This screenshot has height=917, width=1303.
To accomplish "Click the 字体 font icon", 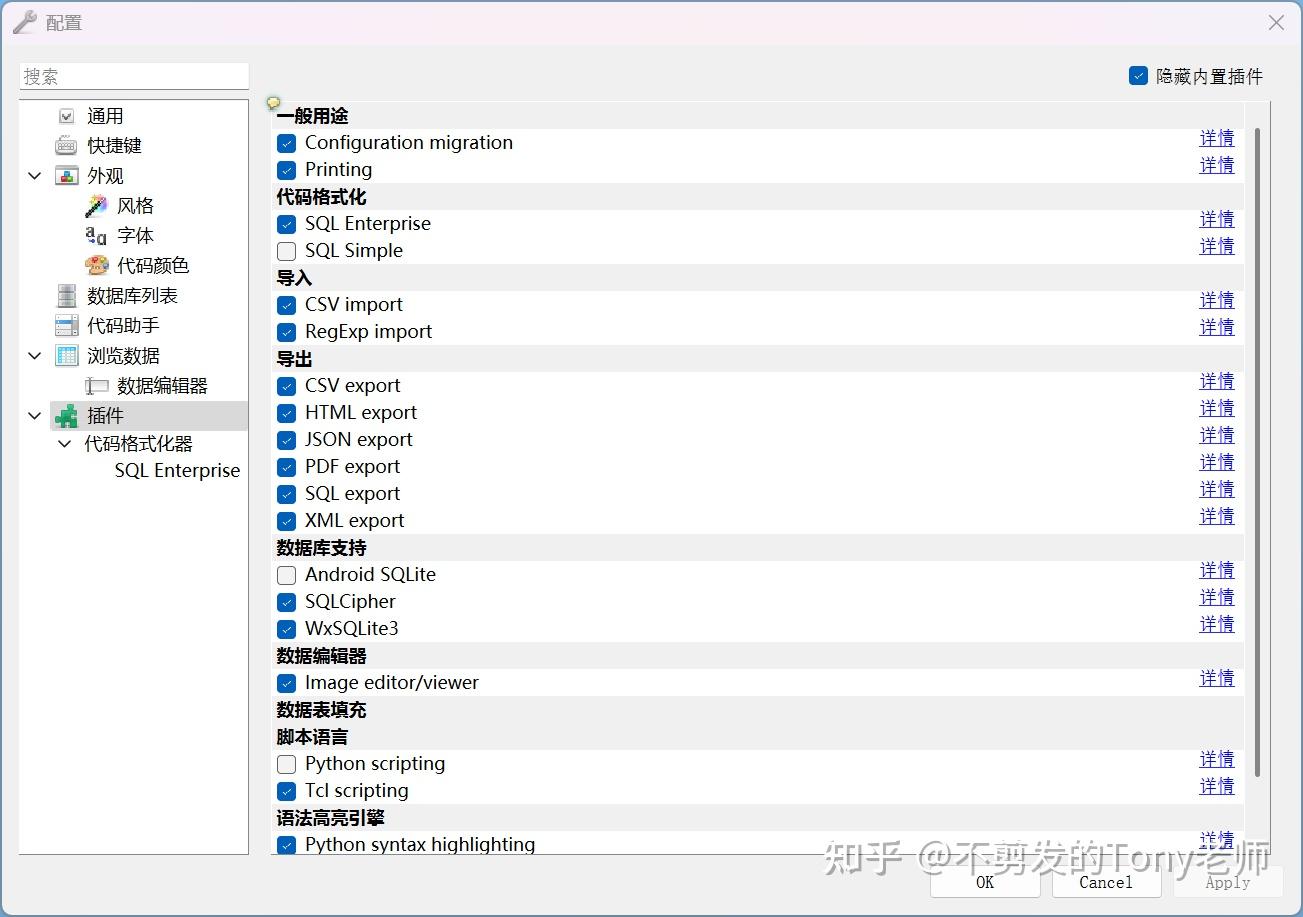I will [97, 235].
